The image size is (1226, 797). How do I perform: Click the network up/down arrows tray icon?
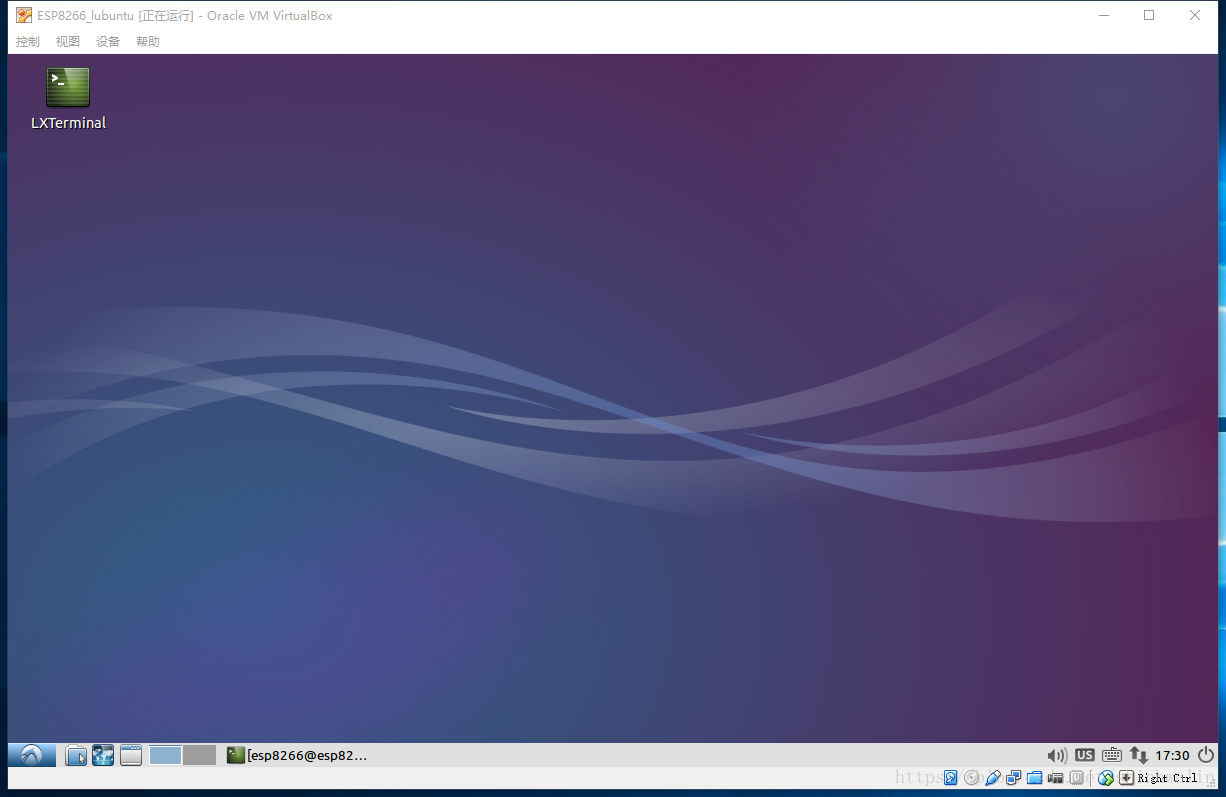[1138, 755]
